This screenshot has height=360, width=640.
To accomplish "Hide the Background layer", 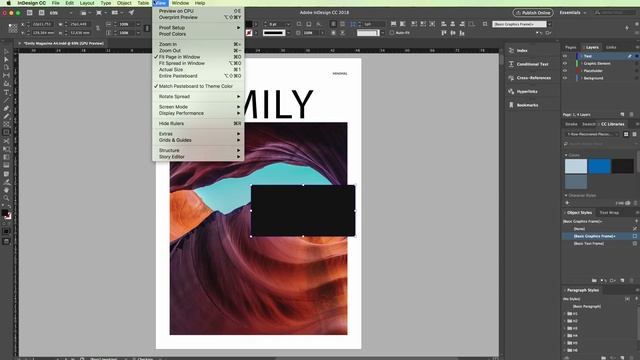I will (x=565, y=78).
